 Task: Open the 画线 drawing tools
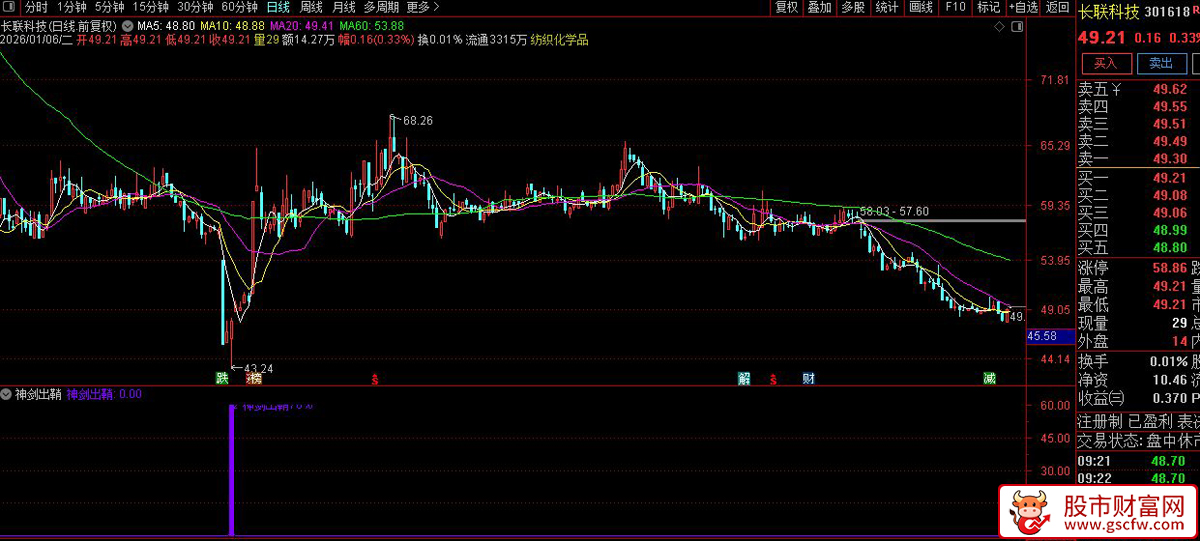point(920,7)
